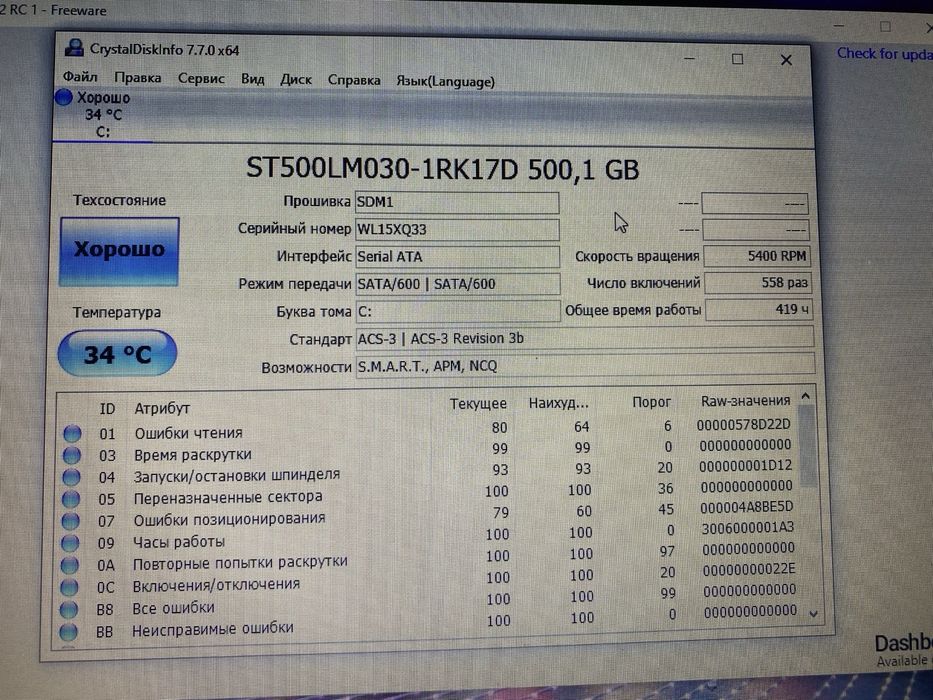The image size is (933, 700).
Task: Click status circle for B8 Все ошибки
Action: coord(68,609)
